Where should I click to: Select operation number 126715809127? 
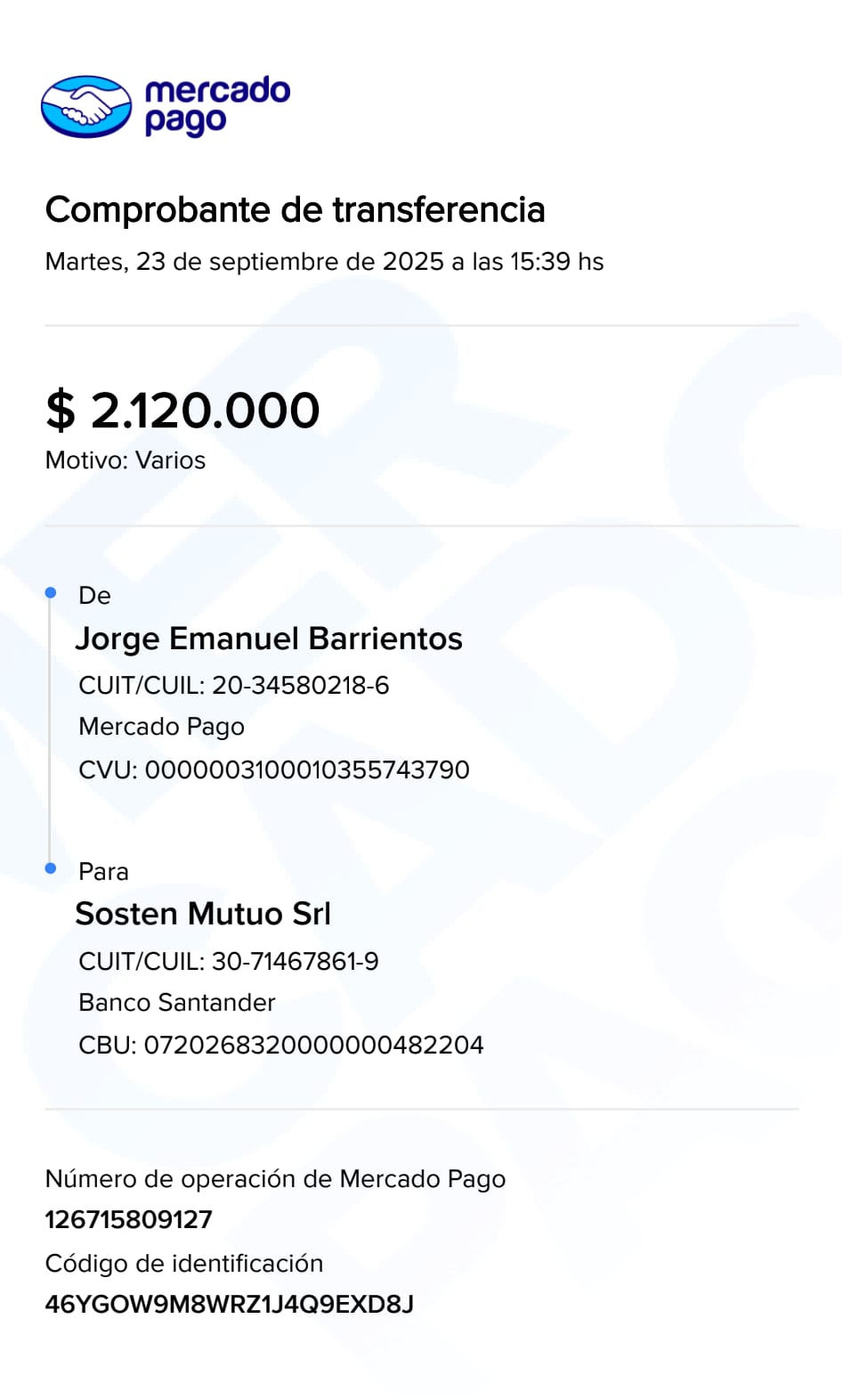click(129, 1219)
